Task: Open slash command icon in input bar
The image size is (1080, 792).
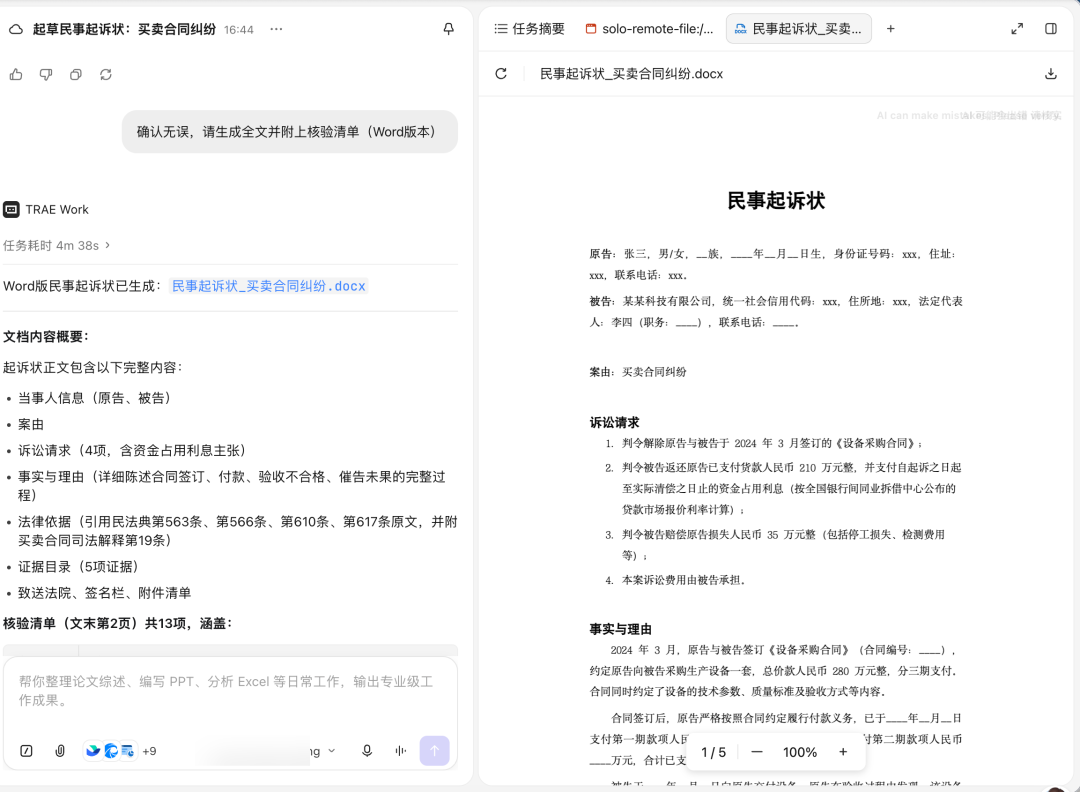Action: [26, 751]
